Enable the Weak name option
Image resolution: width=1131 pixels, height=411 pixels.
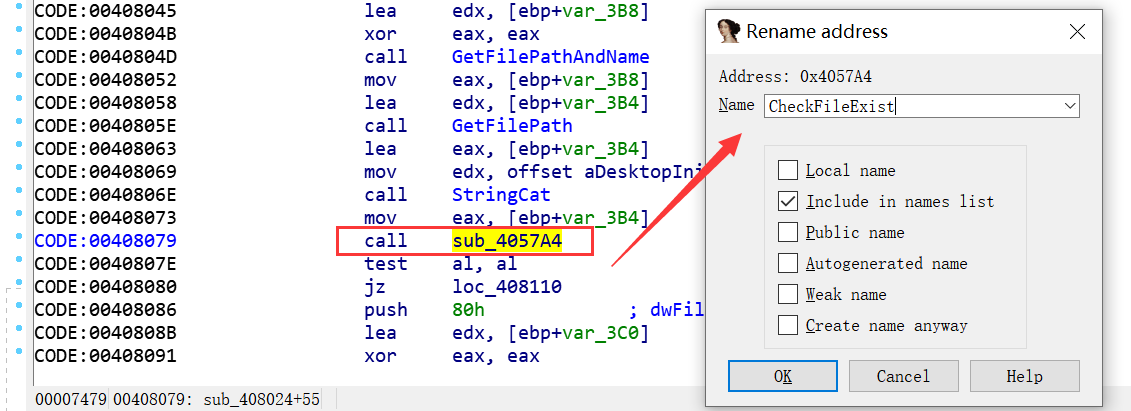coord(788,294)
